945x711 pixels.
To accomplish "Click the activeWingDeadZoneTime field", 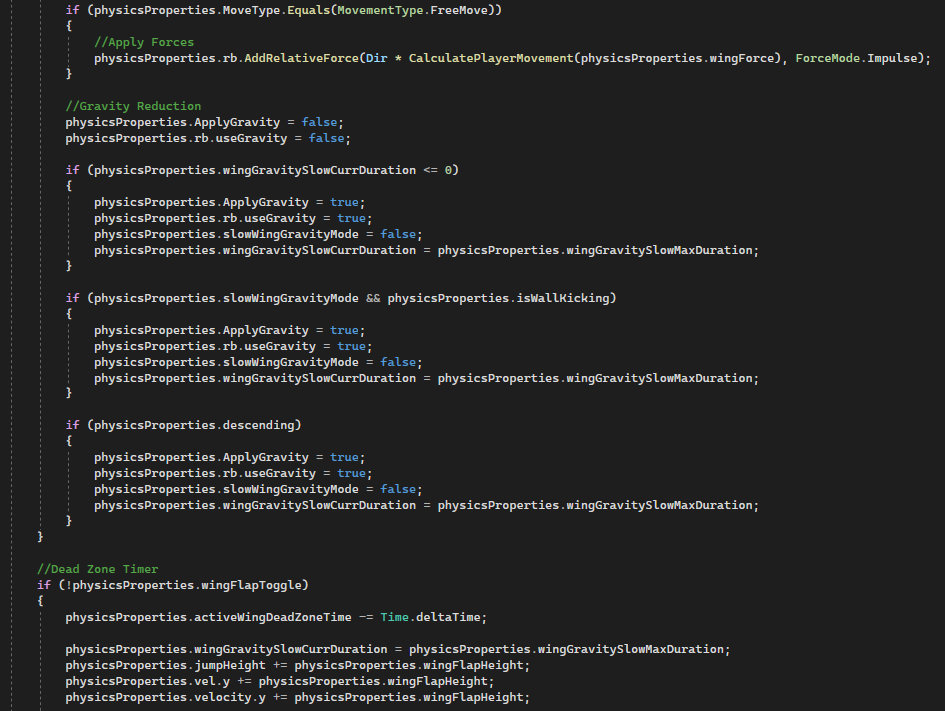I will (x=272, y=617).
